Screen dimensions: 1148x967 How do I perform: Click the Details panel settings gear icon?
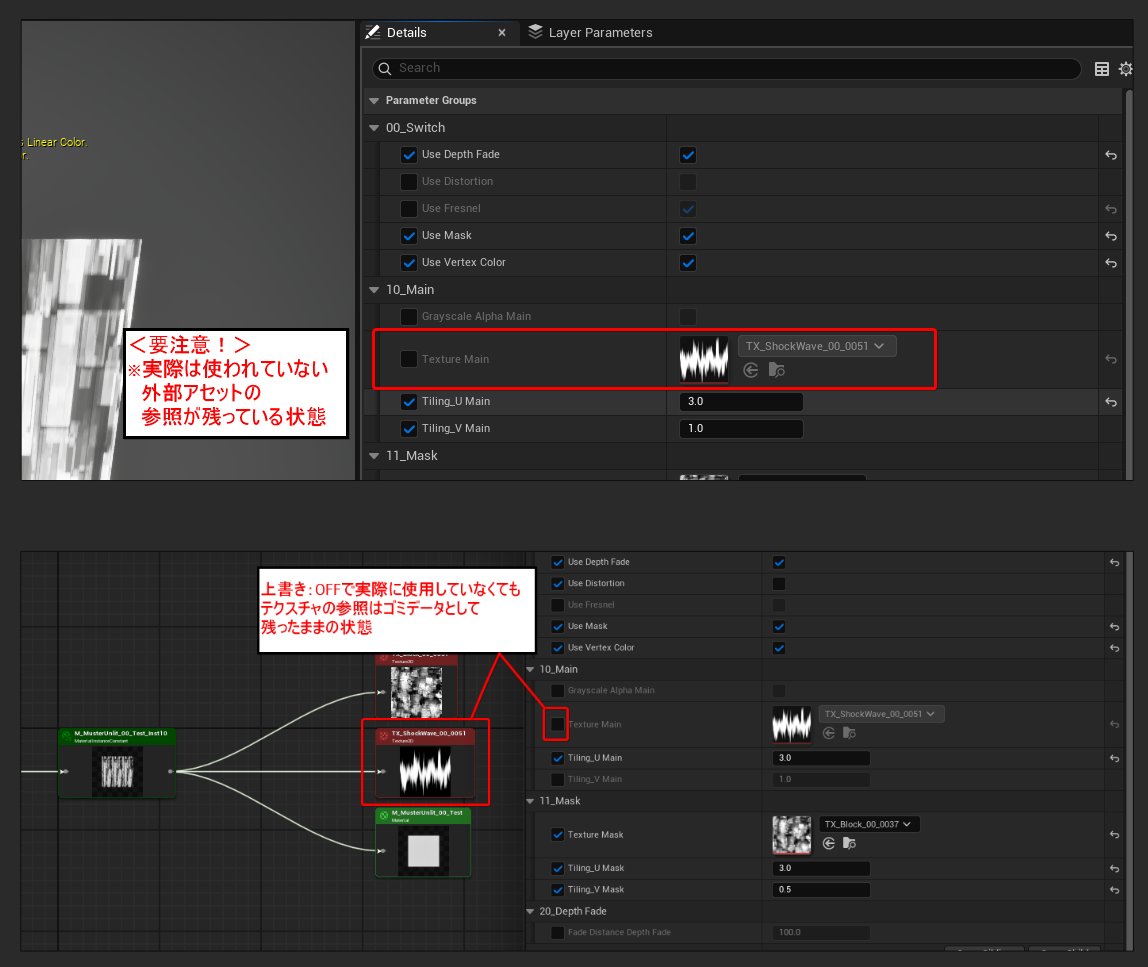[x=1126, y=69]
